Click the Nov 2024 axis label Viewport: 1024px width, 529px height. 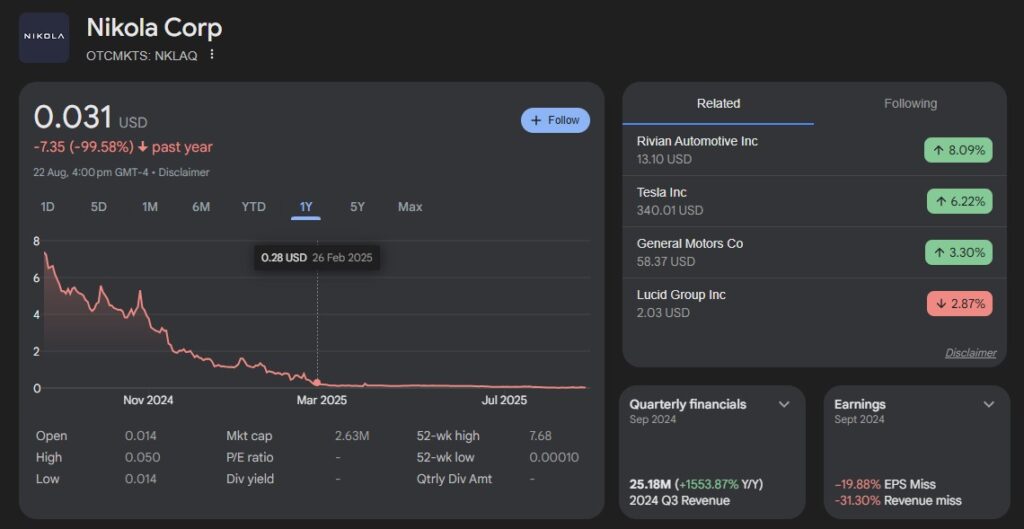tap(148, 400)
